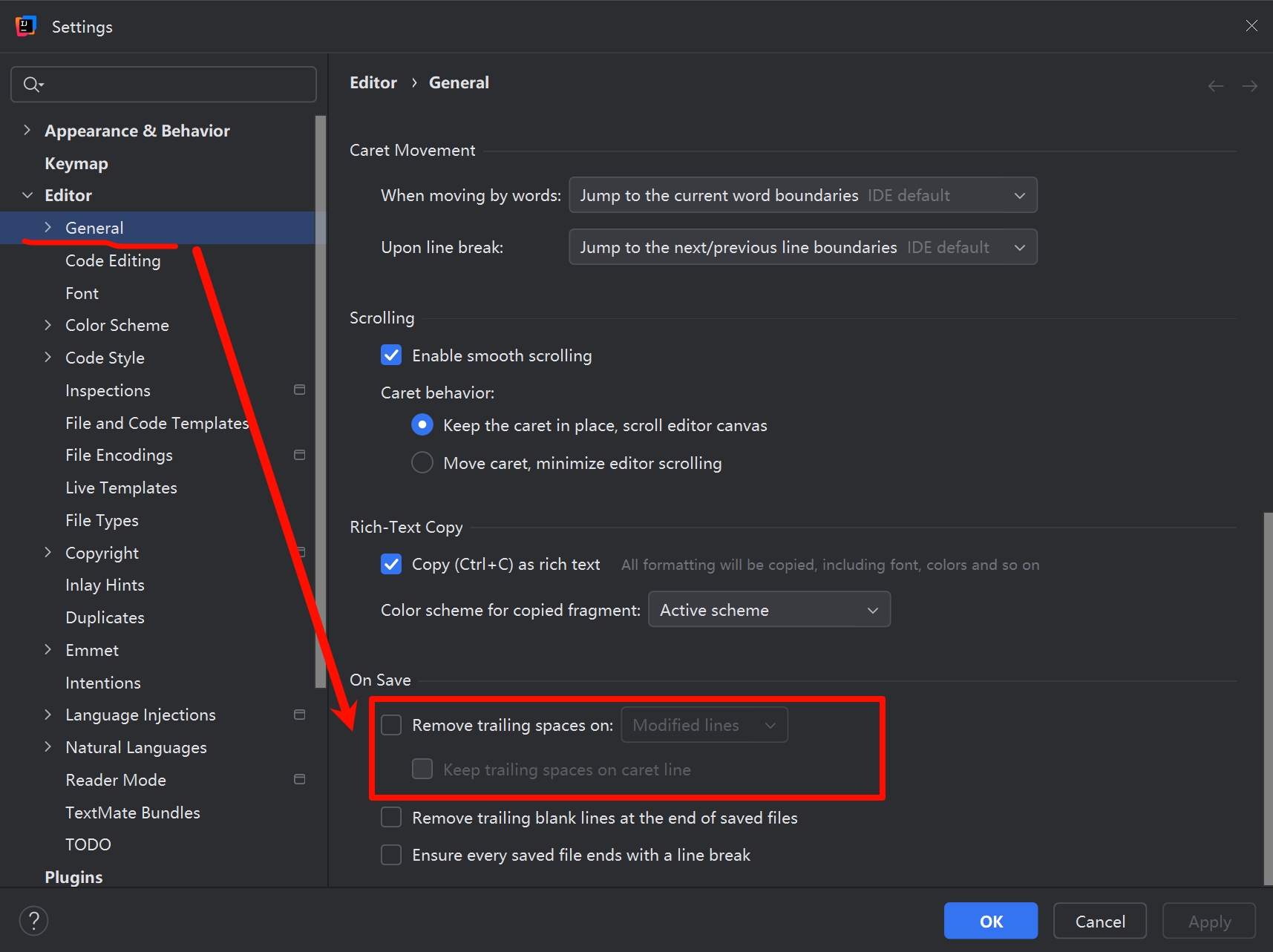Select Live Templates in the sidebar
1273x952 pixels.
point(121,488)
